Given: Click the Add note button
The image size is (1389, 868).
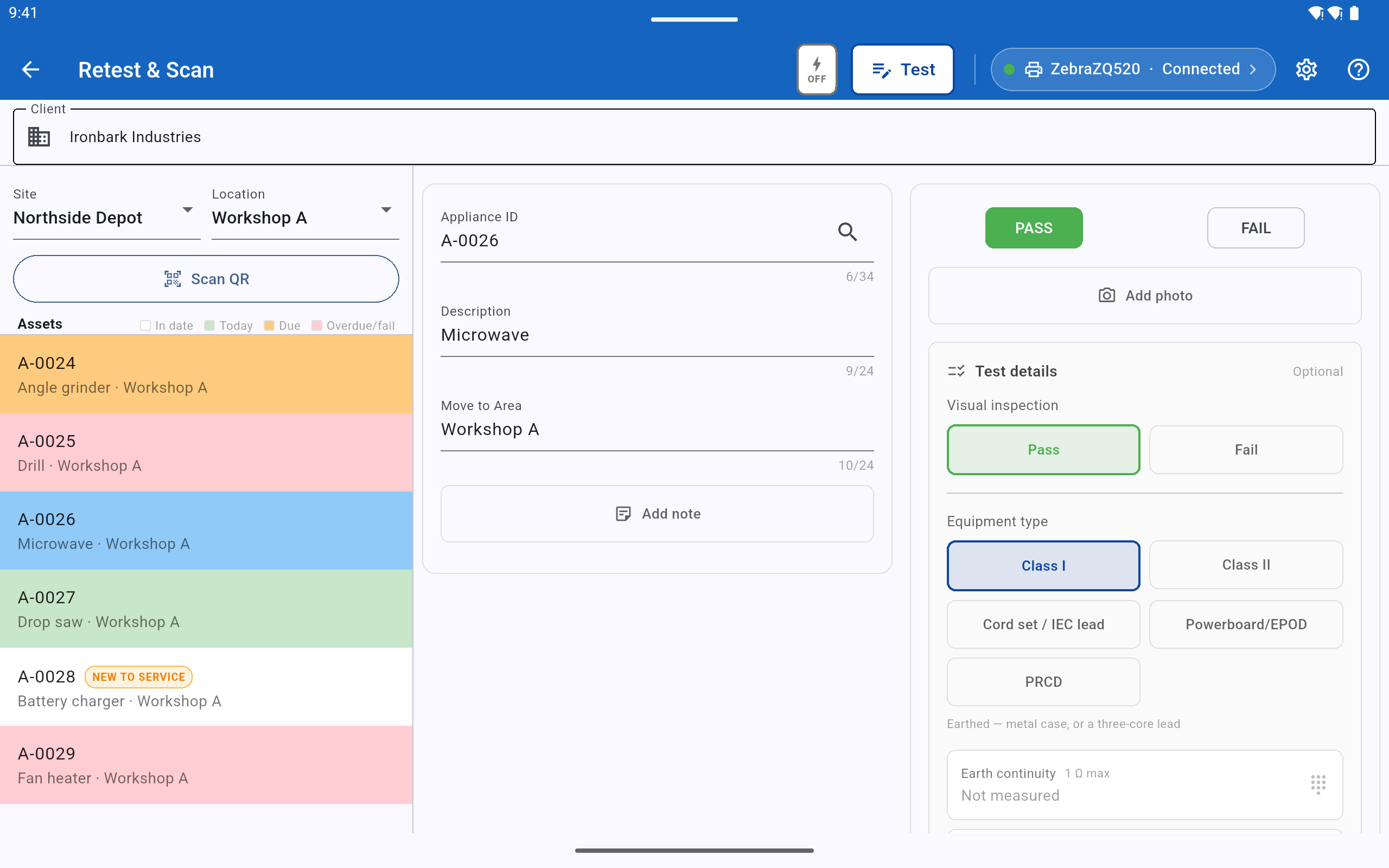Looking at the screenshot, I should coord(657,514).
